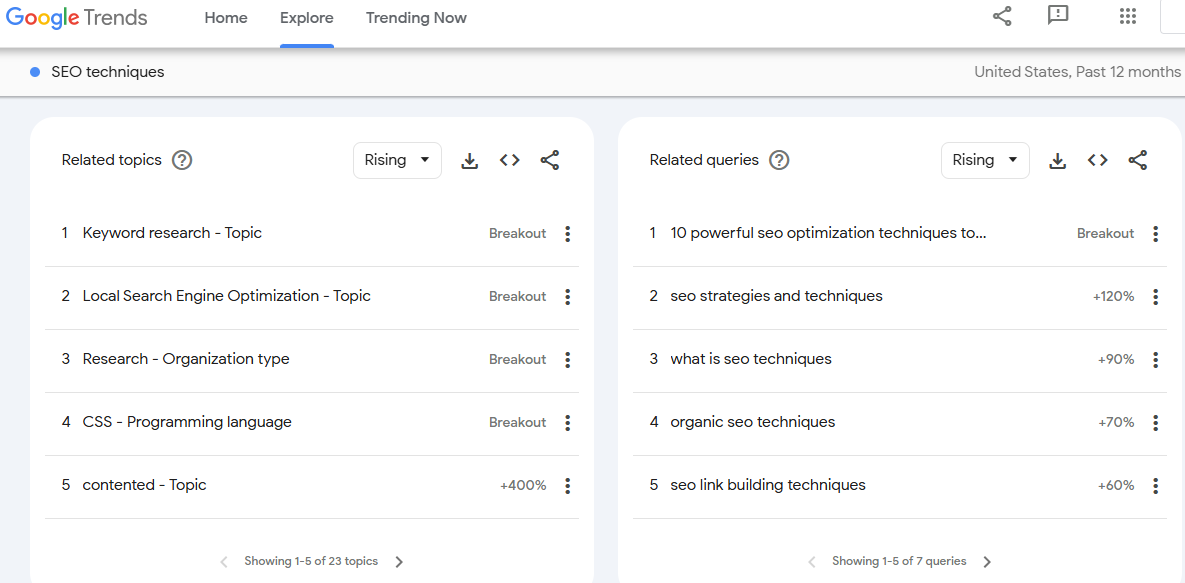This screenshot has height=583, width=1185.
Task: Expand Related queries Rising dropdown
Action: [x=985, y=160]
